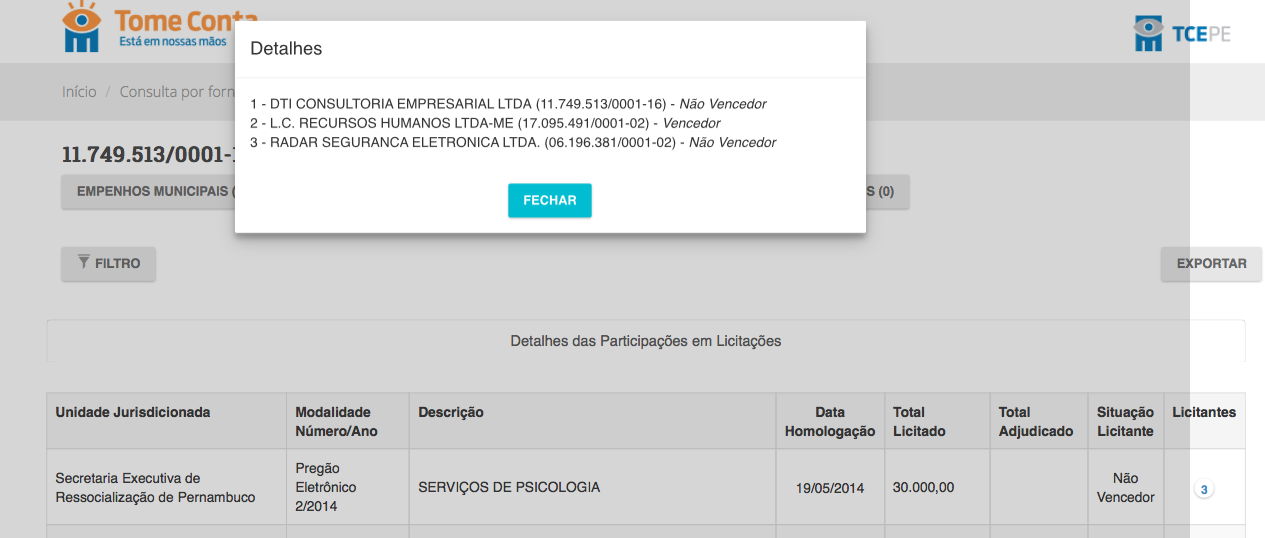The height and width of the screenshot is (538, 1265).
Task: Click the Total Adjudicado column header
Action: click(x=1035, y=421)
